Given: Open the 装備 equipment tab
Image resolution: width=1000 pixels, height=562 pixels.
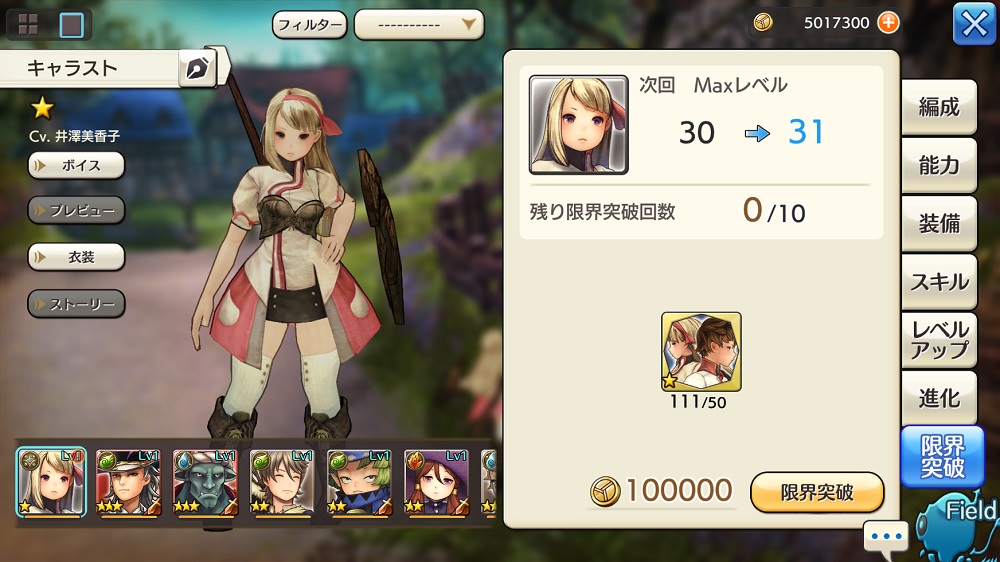Looking at the screenshot, I should pyautogui.click(x=939, y=223).
